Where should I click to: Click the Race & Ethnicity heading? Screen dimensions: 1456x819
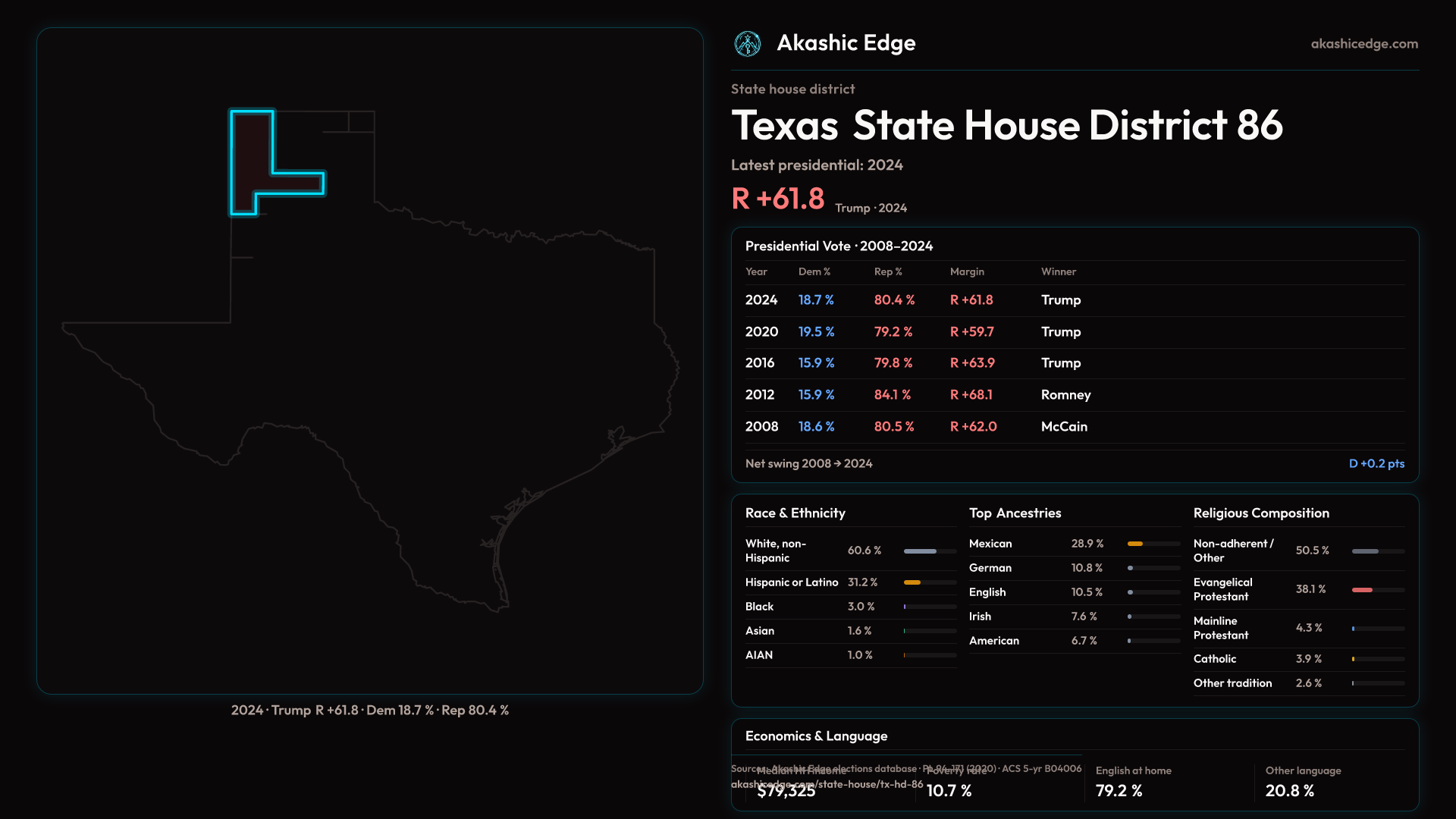795,513
